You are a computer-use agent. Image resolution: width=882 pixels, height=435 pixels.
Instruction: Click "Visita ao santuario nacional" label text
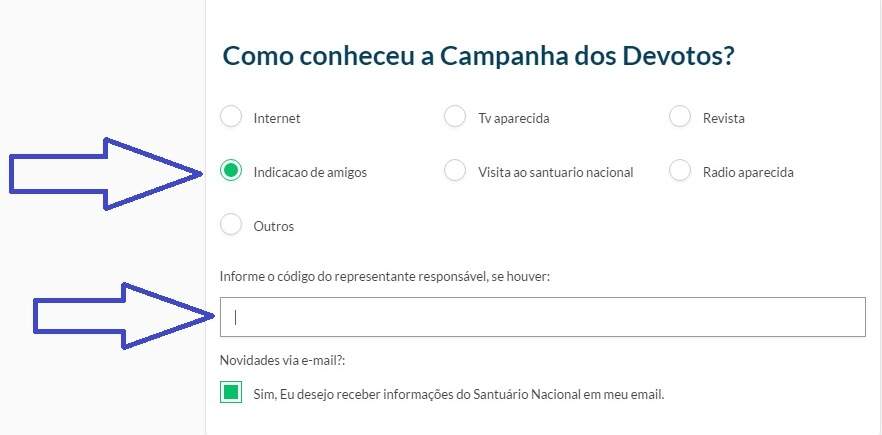555,172
